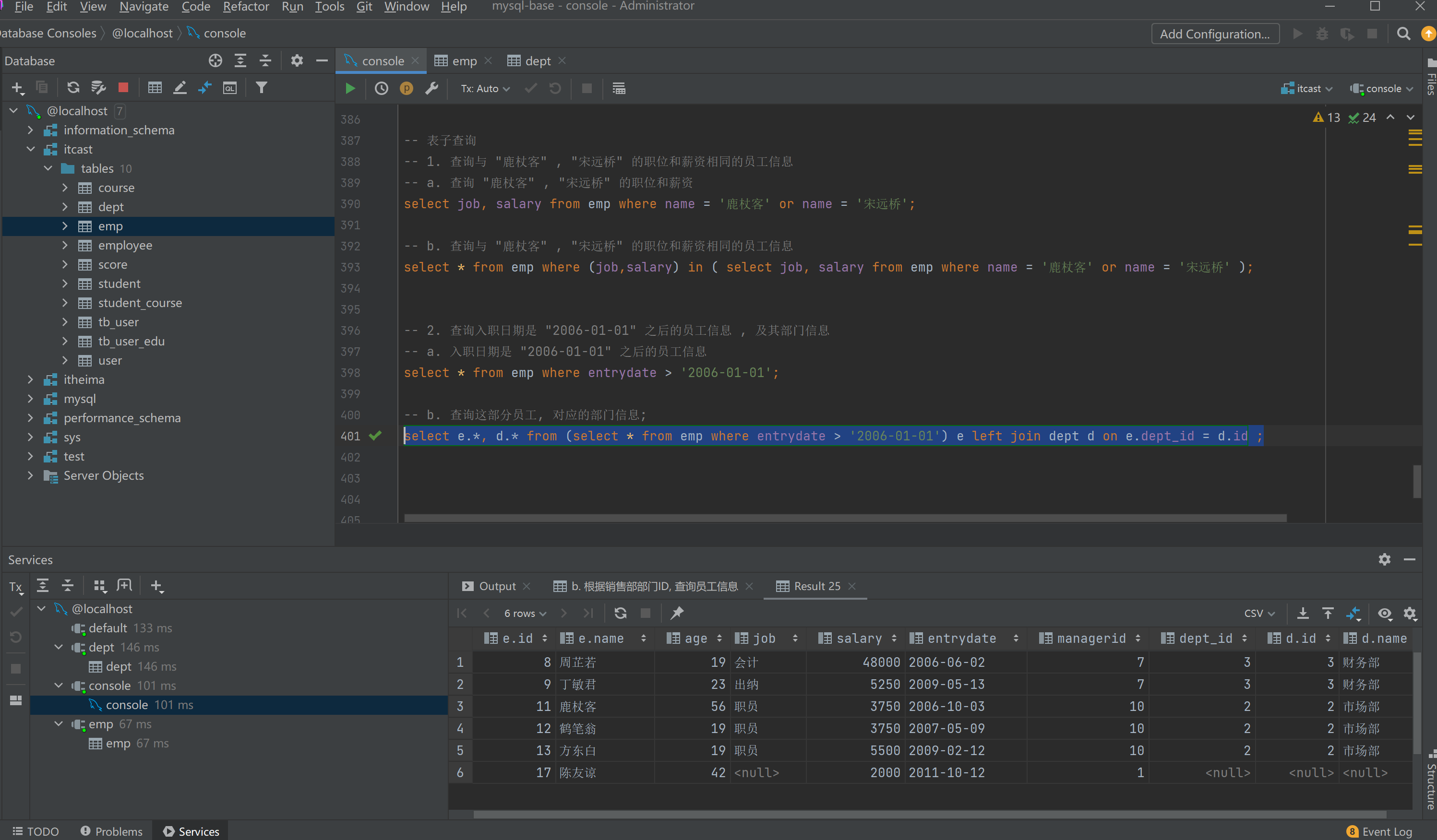Image resolution: width=1437 pixels, height=840 pixels.
Task: Open Services panel gear settings
Action: (x=1385, y=560)
